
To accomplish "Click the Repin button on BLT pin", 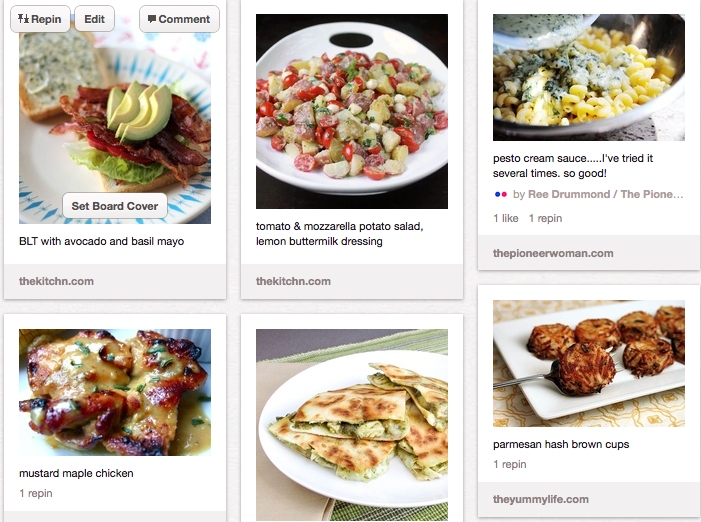I will click(x=40, y=19).
